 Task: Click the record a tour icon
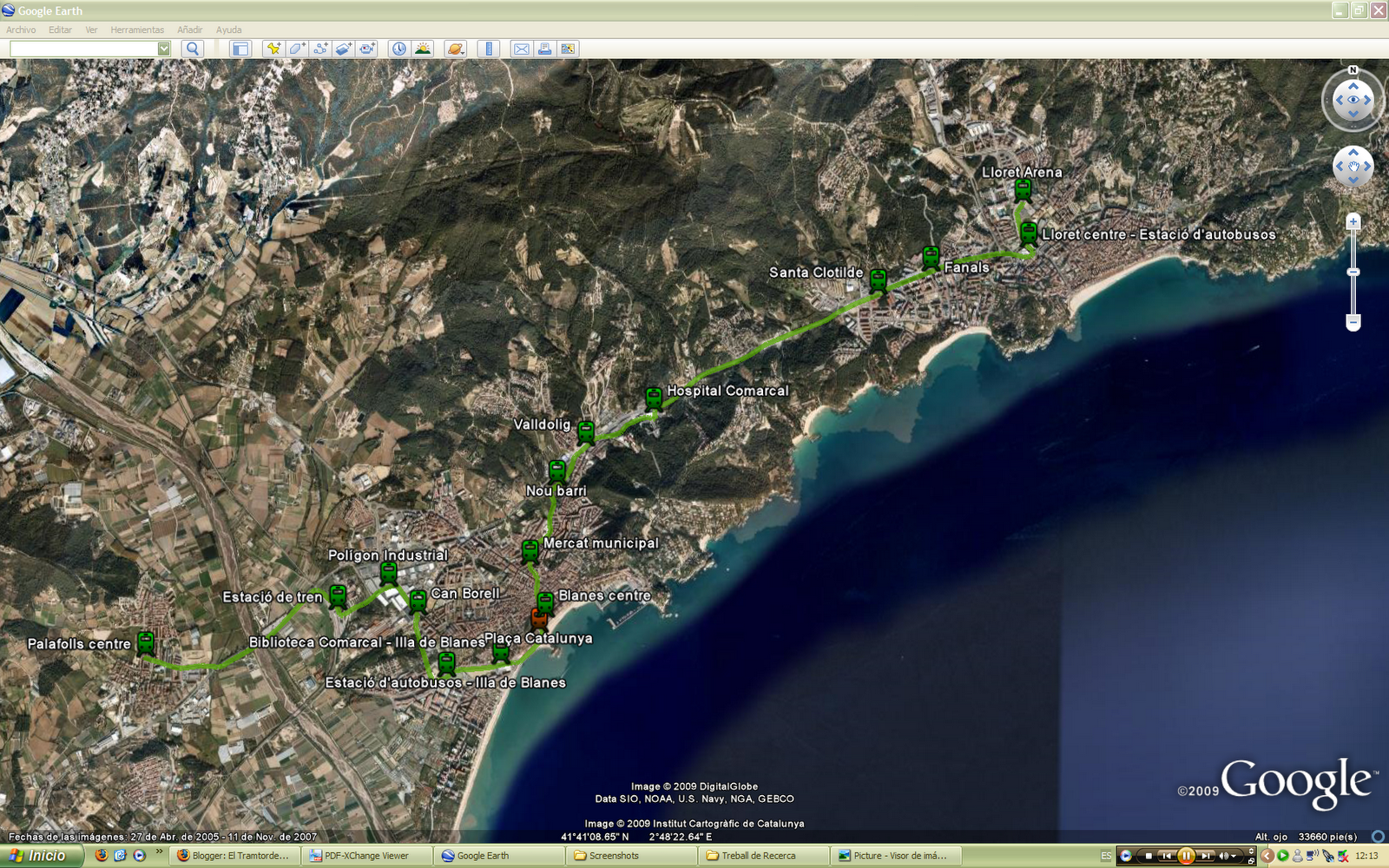pos(367,49)
